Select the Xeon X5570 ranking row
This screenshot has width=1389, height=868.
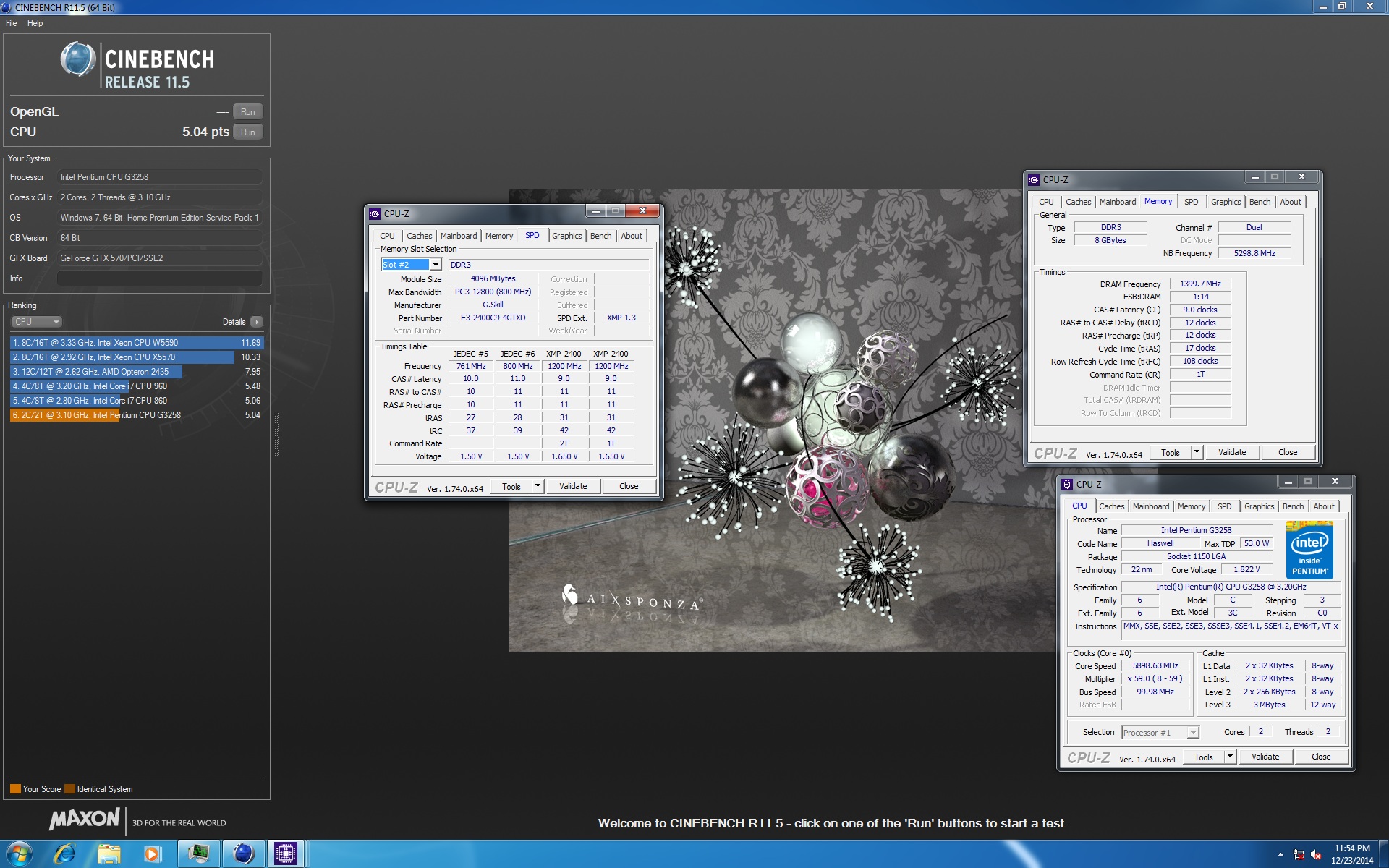pyautogui.click(x=137, y=357)
